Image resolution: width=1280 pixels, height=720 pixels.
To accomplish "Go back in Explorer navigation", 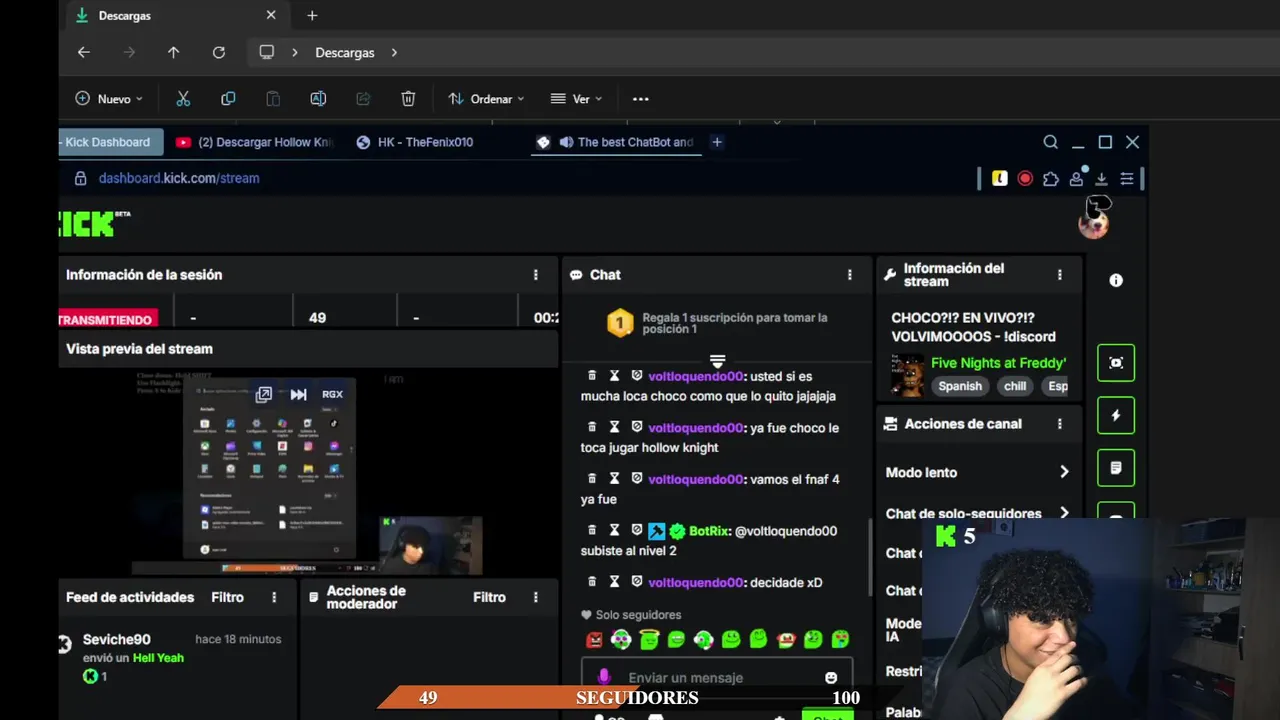I will 84,53.
